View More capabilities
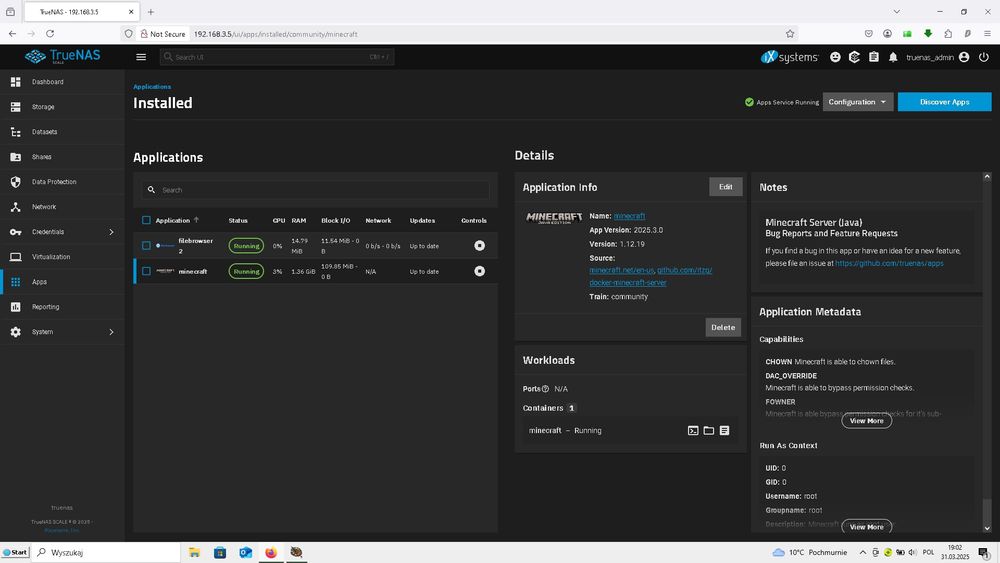Viewport: 1000px width, 563px height. pyautogui.click(x=866, y=421)
